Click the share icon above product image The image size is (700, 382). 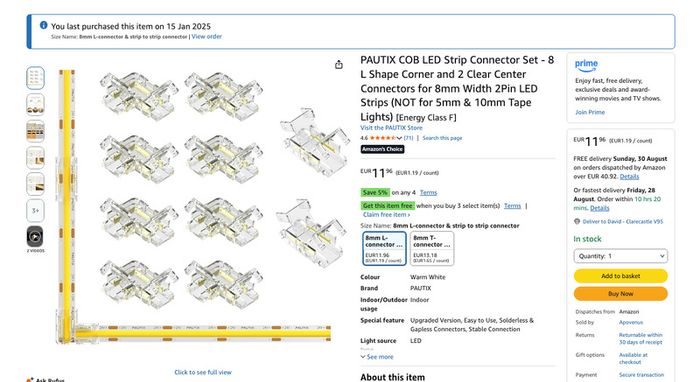point(339,65)
